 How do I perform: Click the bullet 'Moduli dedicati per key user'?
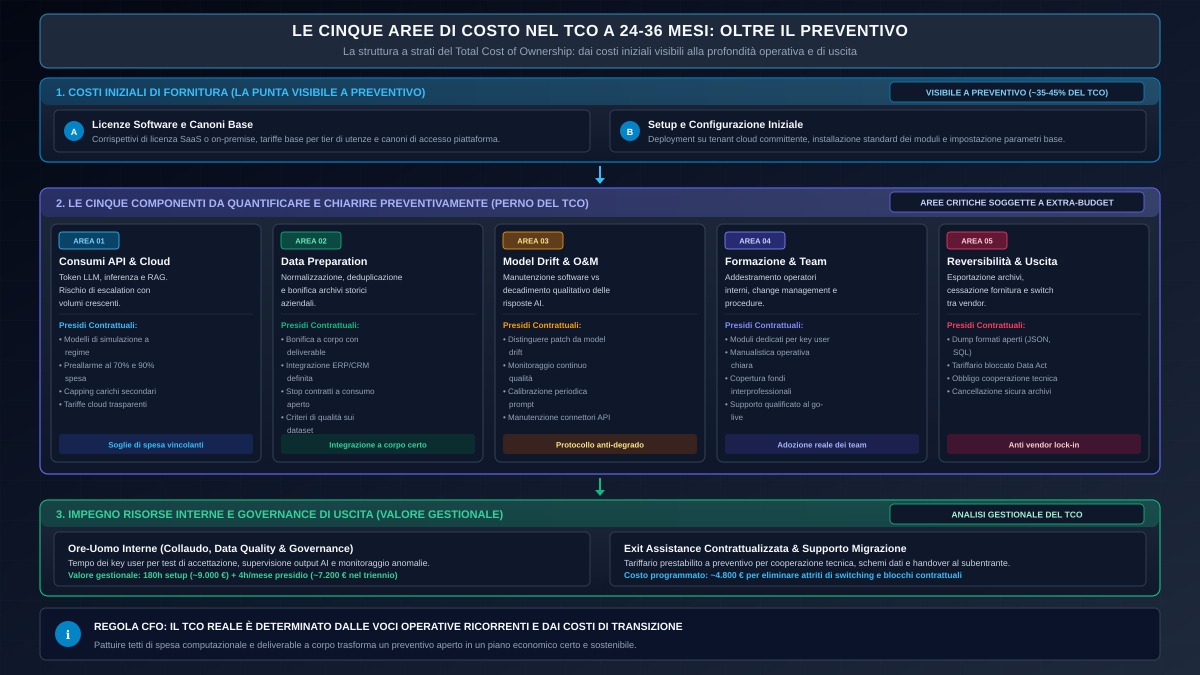(x=777, y=339)
